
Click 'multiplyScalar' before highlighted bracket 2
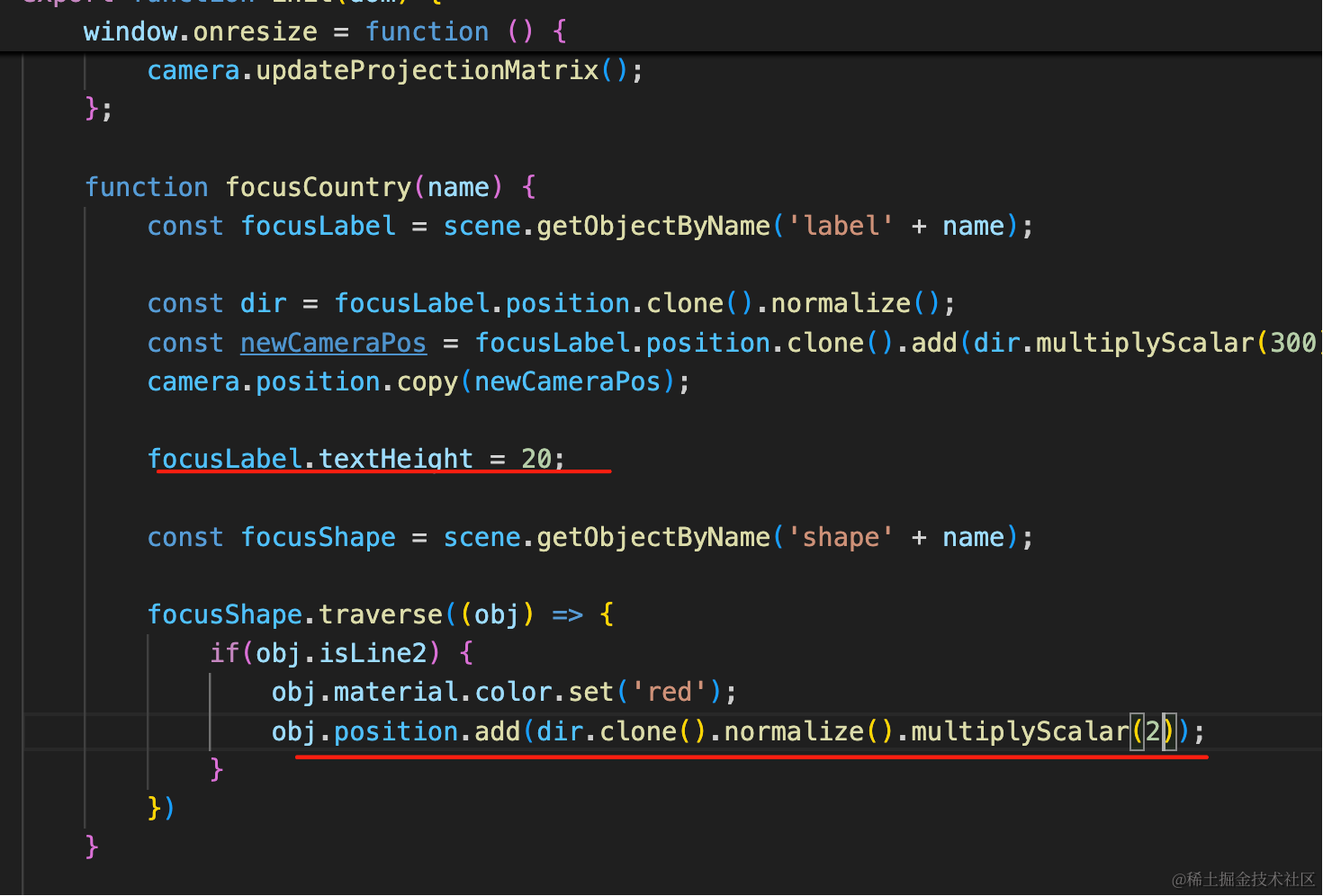(1020, 731)
